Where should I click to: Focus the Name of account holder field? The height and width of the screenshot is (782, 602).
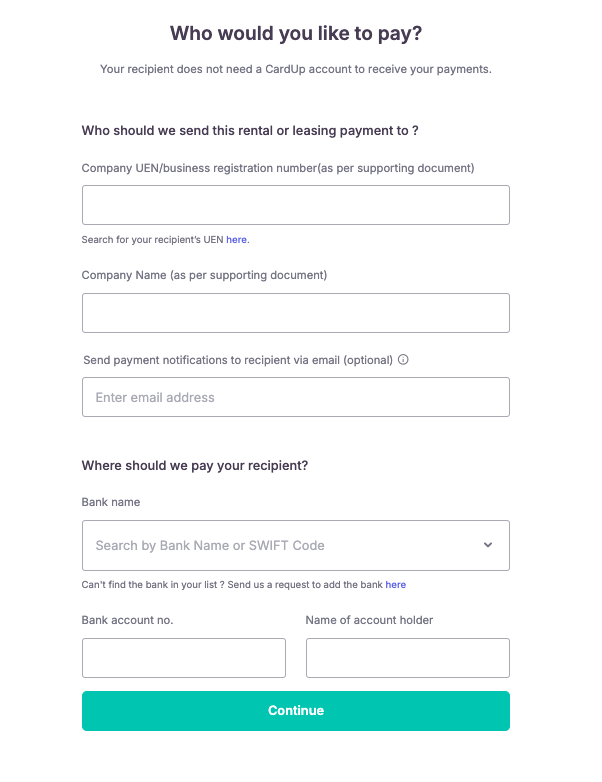[407, 658]
